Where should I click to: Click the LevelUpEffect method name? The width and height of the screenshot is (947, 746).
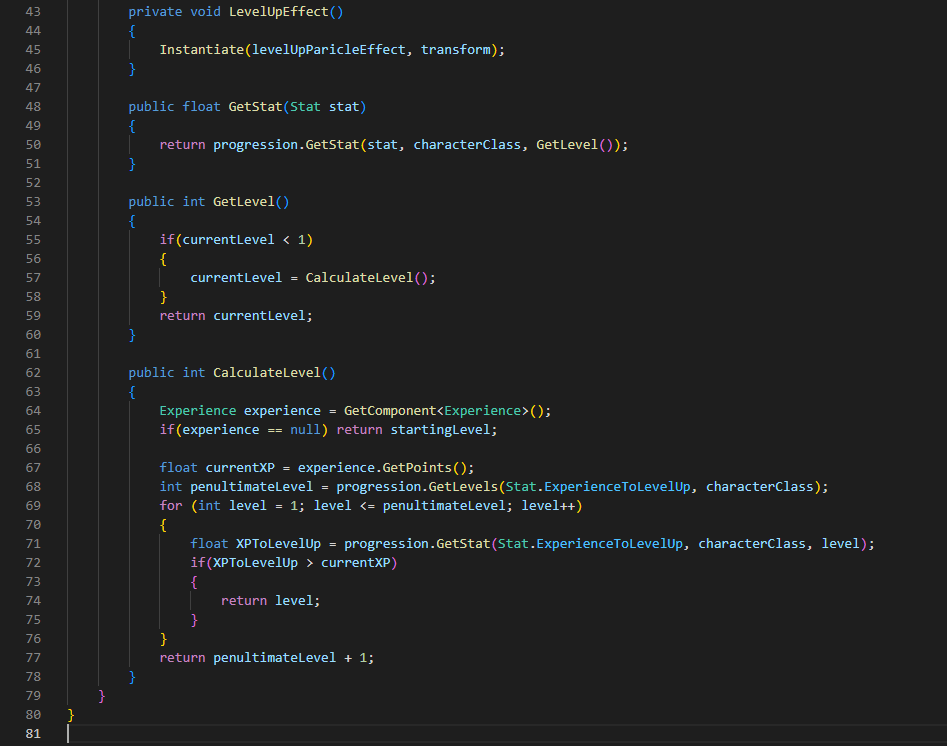point(278,11)
